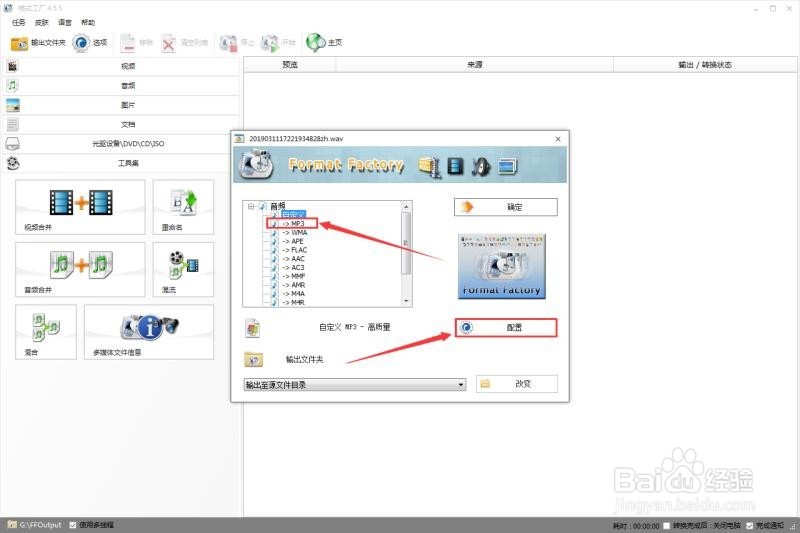Image resolution: width=800 pixels, height=533 pixels.
Task: Click the format tree scrollbar up arrow
Action: click(x=406, y=207)
